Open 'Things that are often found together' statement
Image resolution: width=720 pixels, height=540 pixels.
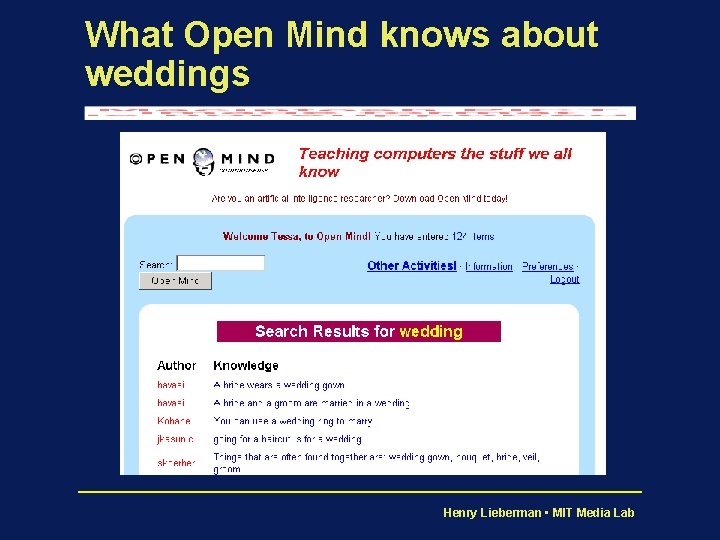[377, 463]
